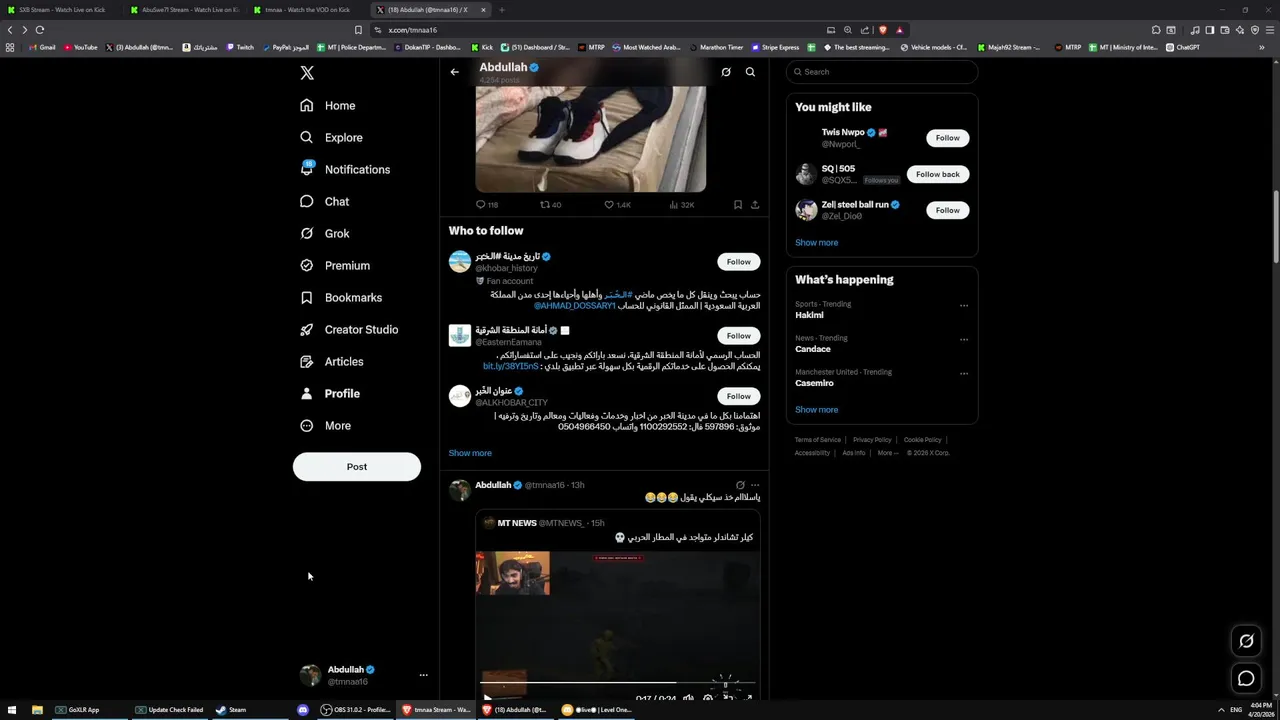Screen dimensions: 1280x720
Task: Click the Grok icon in the profile header
Action: pyautogui.click(x=726, y=72)
